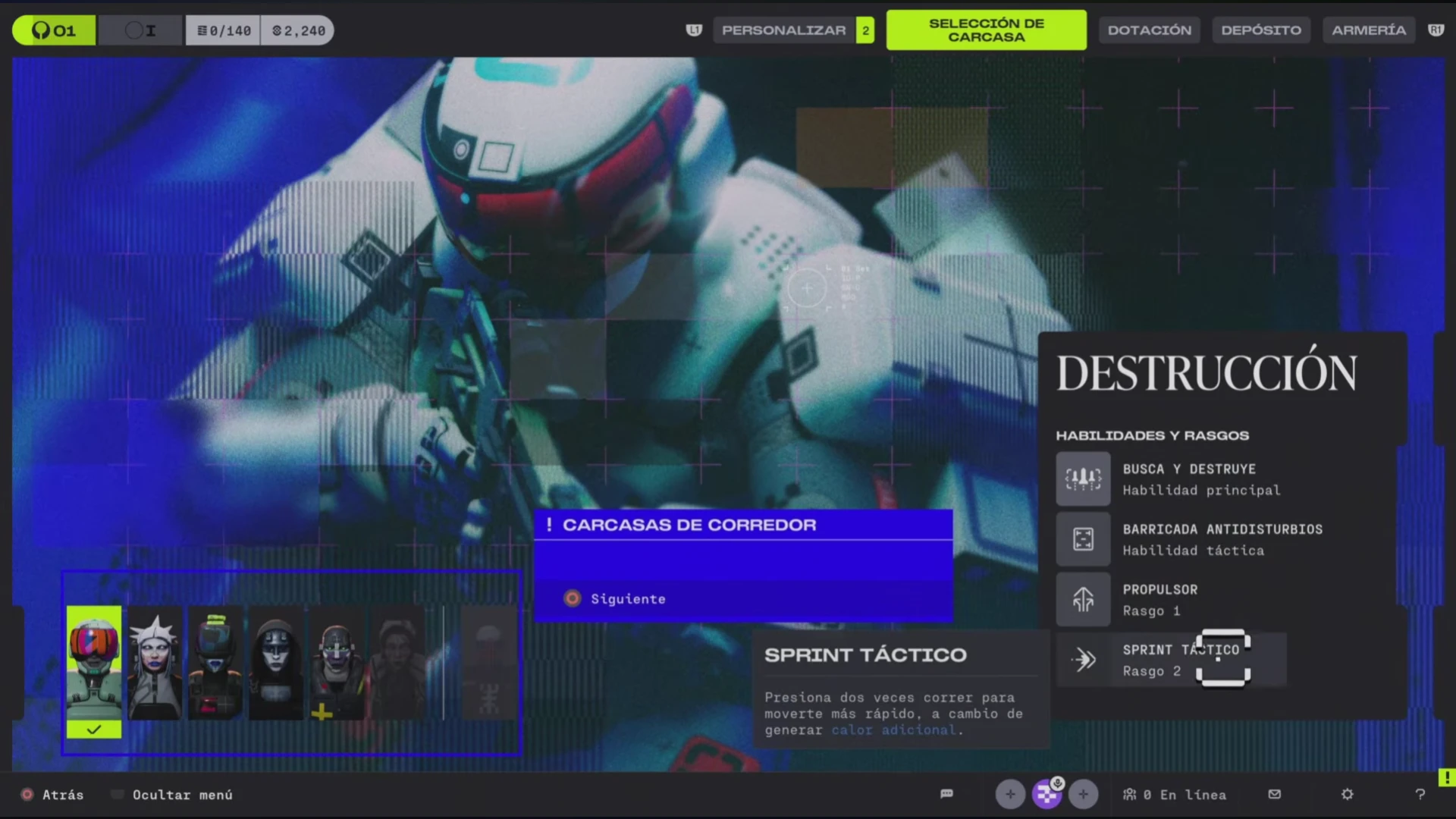Open the chat messages icon

(946, 794)
